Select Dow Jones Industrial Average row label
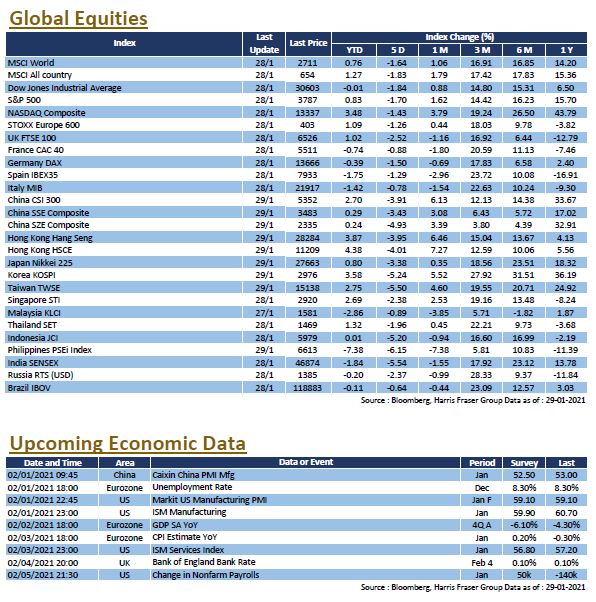Screen dimensions: 596x602 point(65,88)
